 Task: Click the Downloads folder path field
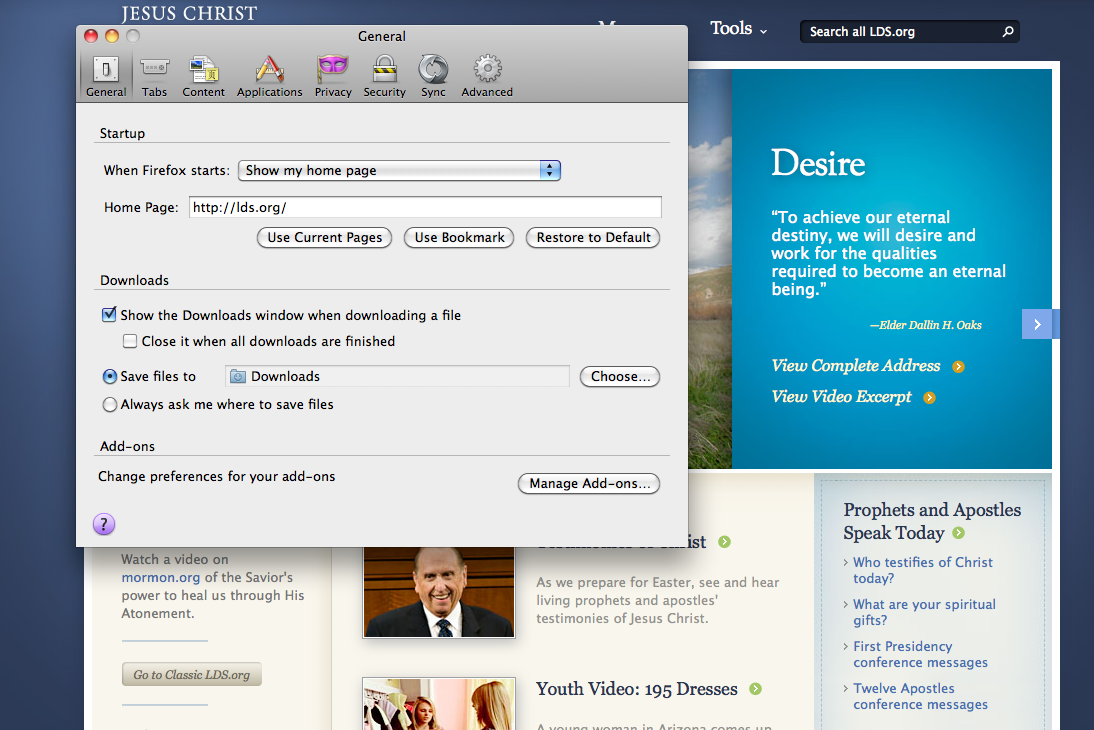pos(397,376)
